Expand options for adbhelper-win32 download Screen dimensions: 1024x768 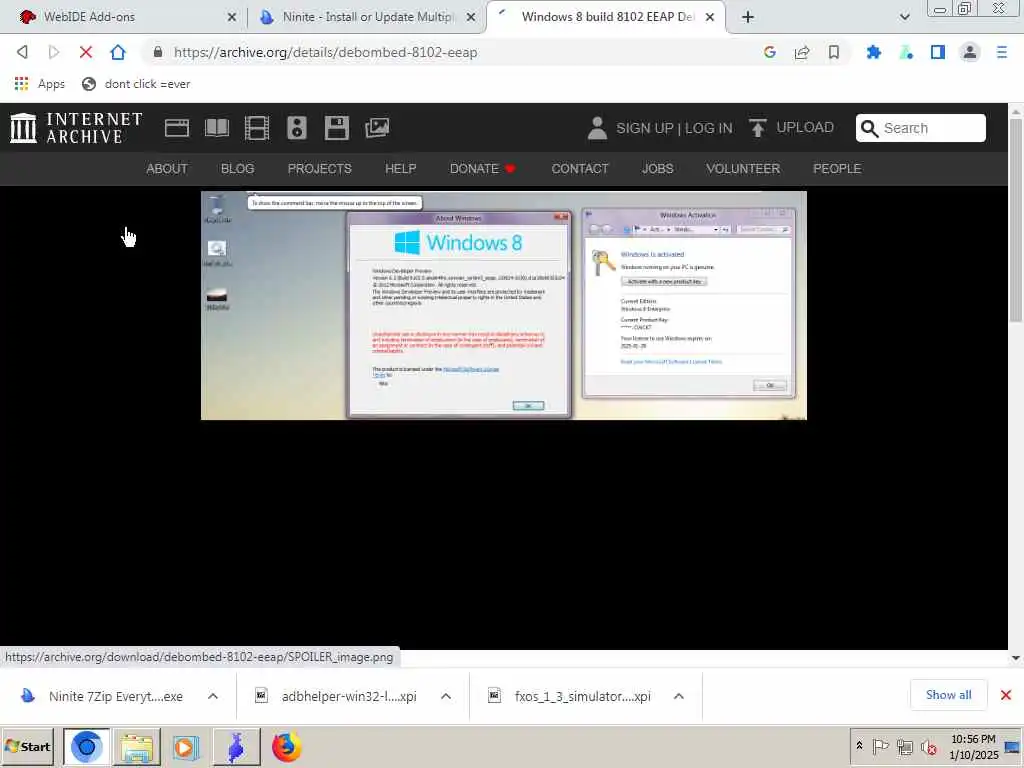click(x=446, y=696)
